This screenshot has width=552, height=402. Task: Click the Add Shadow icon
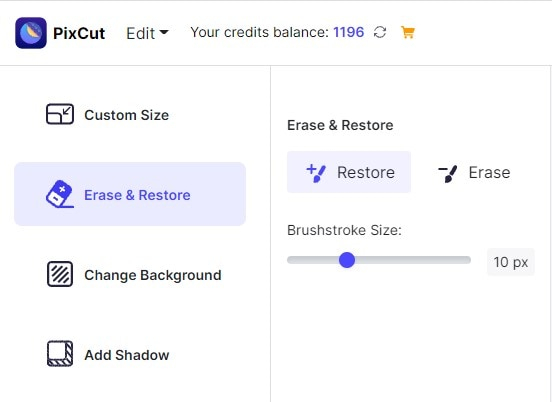pos(60,353)
